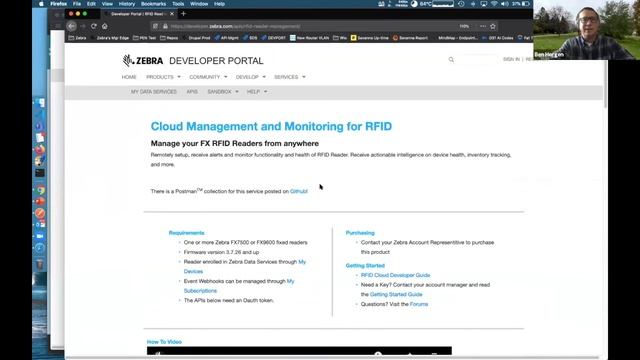Click the 'Purchasing' heading text
The height and width of the screenshot is (360, 640).
(x=360, y=233)
